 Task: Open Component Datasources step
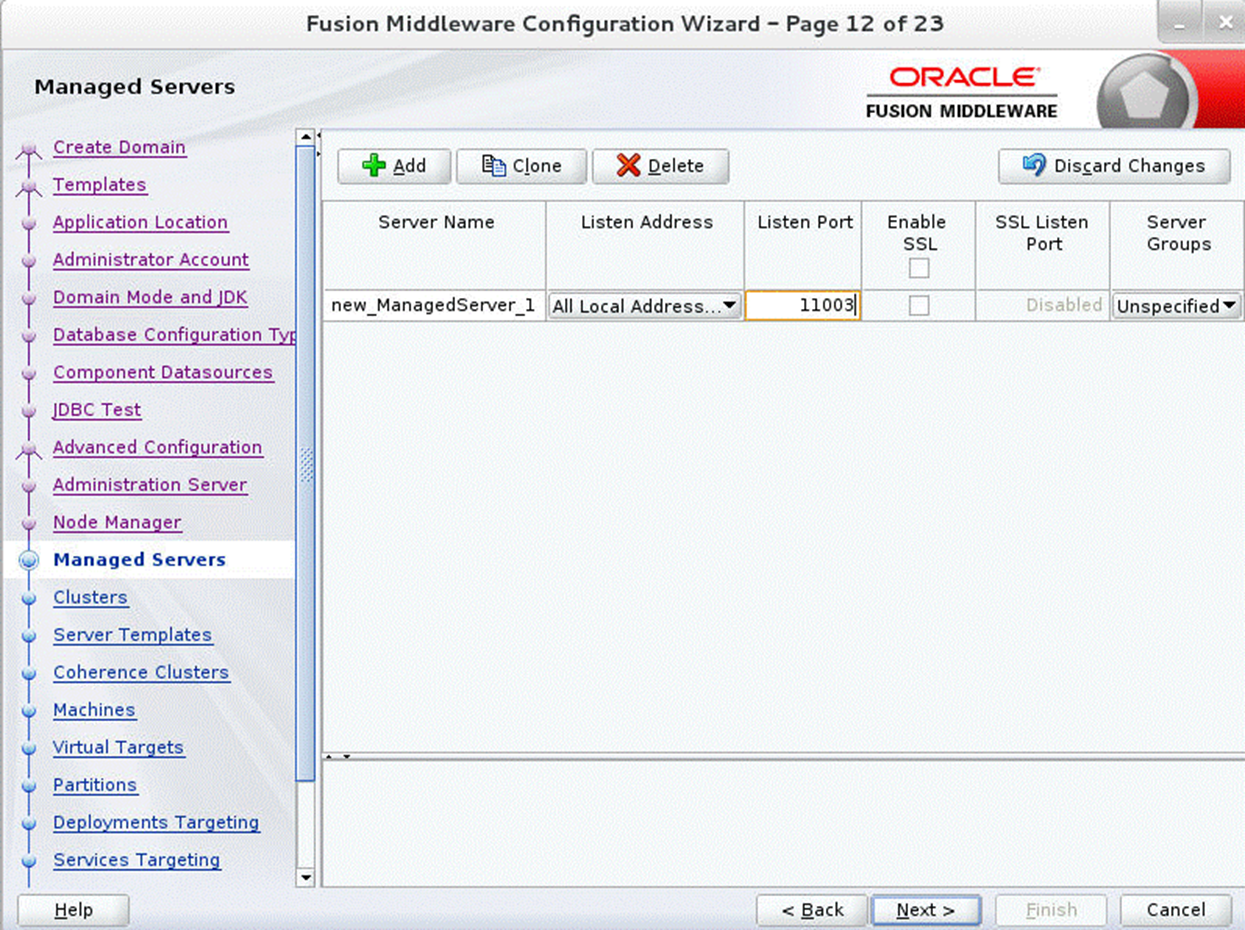coord(163,372)
